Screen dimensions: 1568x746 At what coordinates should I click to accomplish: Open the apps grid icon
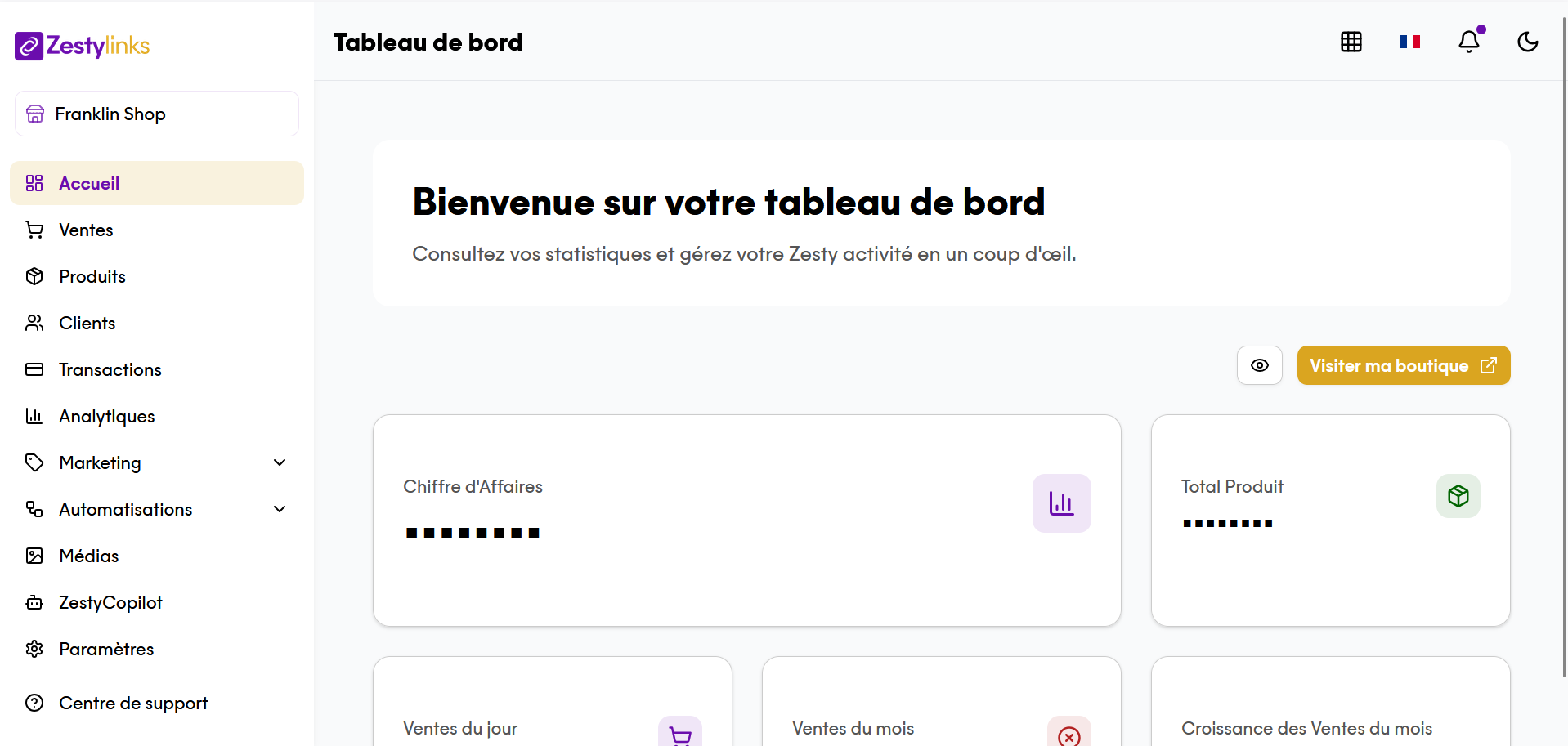tap(1351, 42)
